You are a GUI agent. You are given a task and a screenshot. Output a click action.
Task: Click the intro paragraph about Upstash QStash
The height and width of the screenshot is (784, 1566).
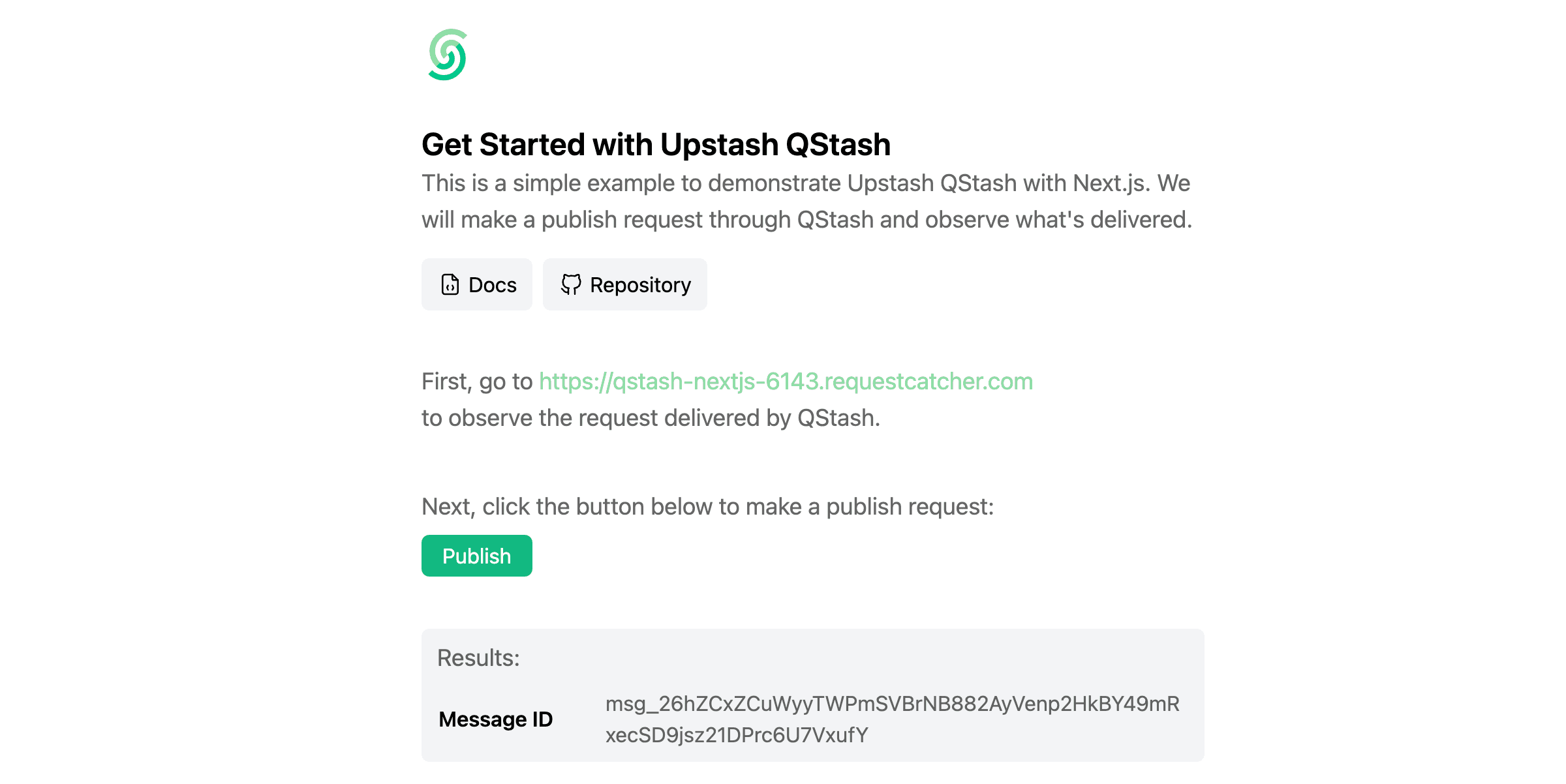(806, 200)
